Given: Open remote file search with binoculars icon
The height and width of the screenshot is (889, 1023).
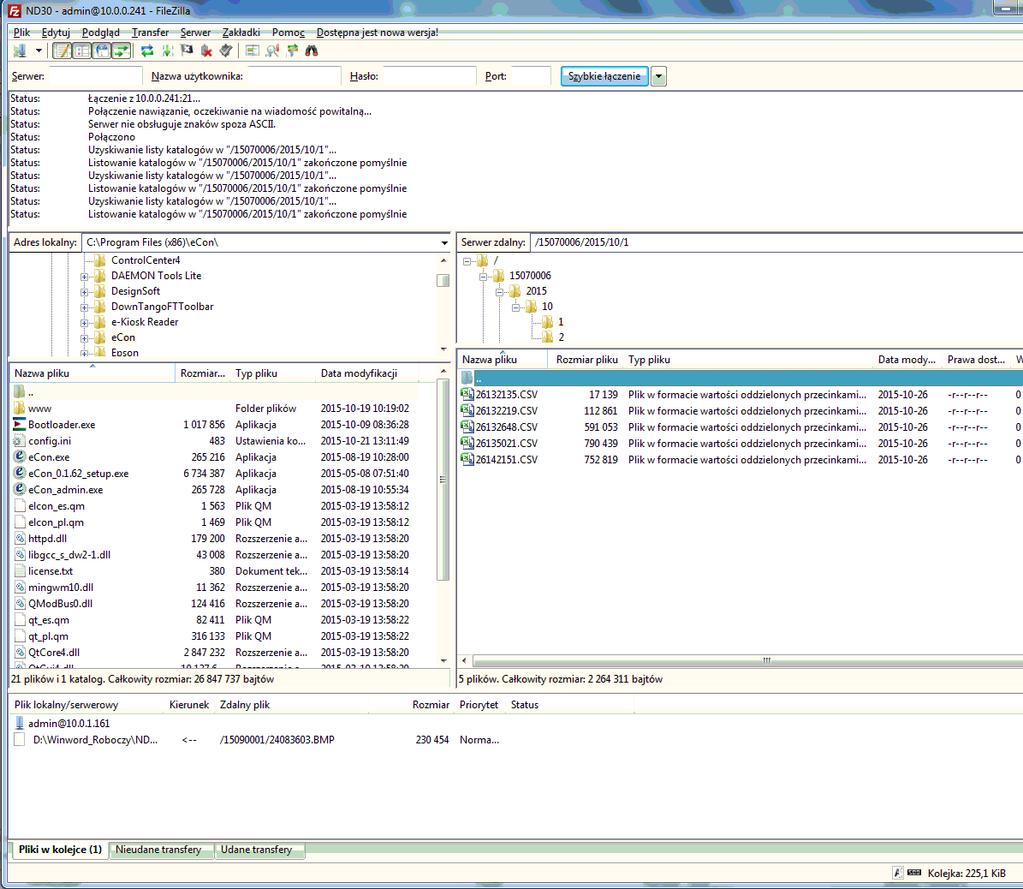Looking at the screenshot, I should point(312,51).
